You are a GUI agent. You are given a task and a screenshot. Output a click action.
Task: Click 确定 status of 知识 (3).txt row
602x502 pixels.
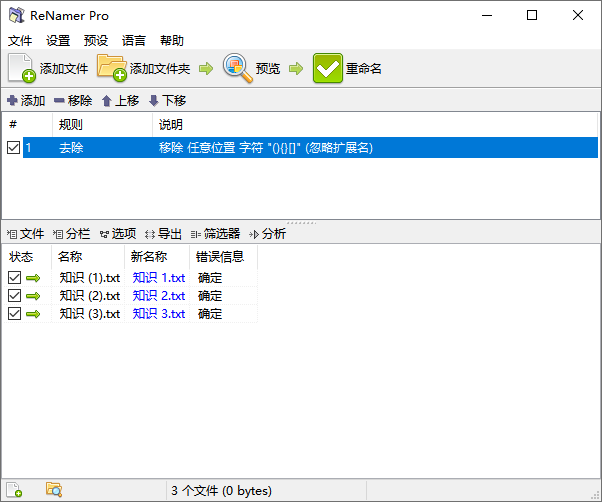click(210, 314)
